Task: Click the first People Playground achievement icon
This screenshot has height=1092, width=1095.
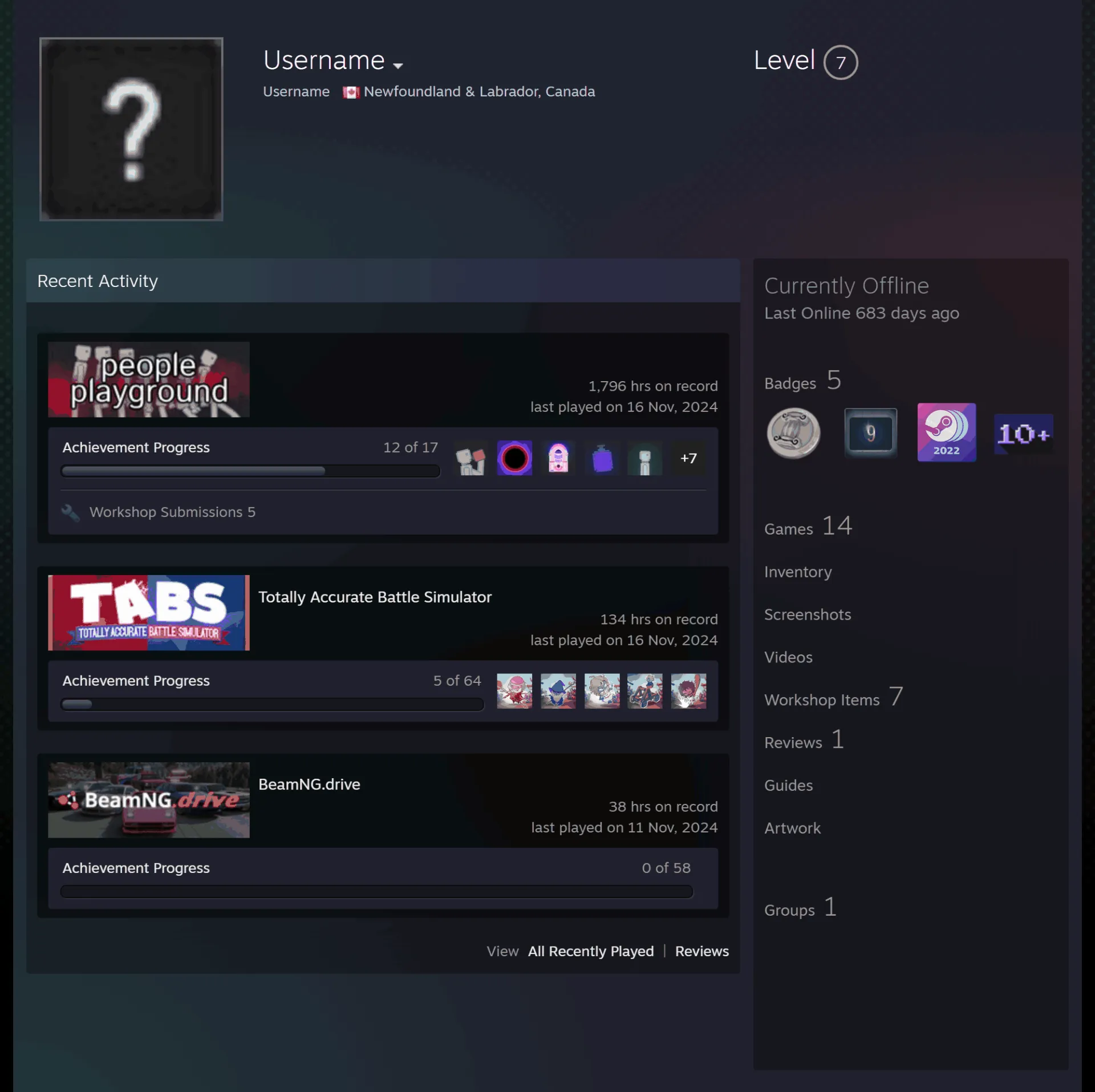Action: [x=471, y=458]
